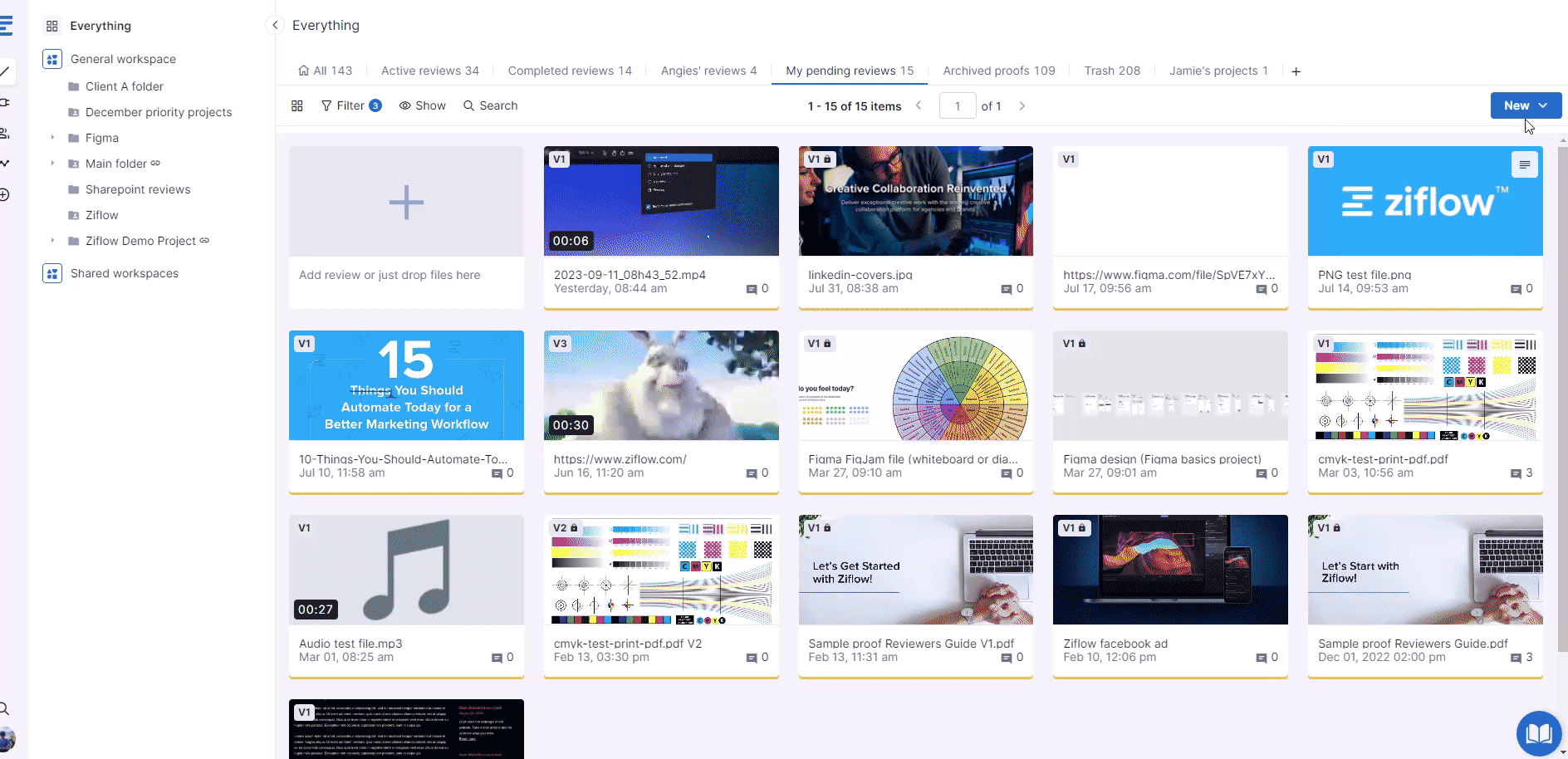The height and width of the screenshot is (759, 1568).
Task: Switch to Trash 208 tab
Action: 1112,71
